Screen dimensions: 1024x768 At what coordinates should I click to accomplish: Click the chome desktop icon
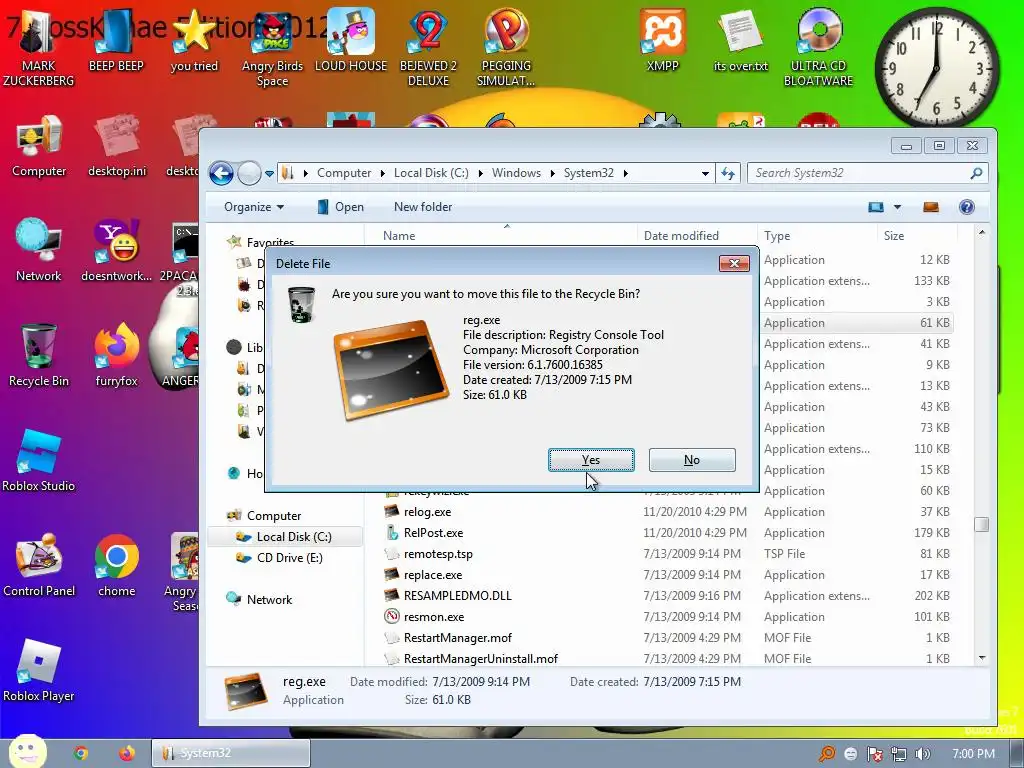coord(116,566)
